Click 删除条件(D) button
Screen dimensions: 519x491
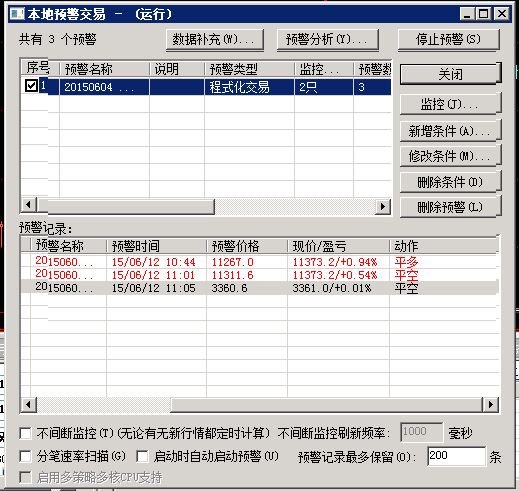click(450, 182)
